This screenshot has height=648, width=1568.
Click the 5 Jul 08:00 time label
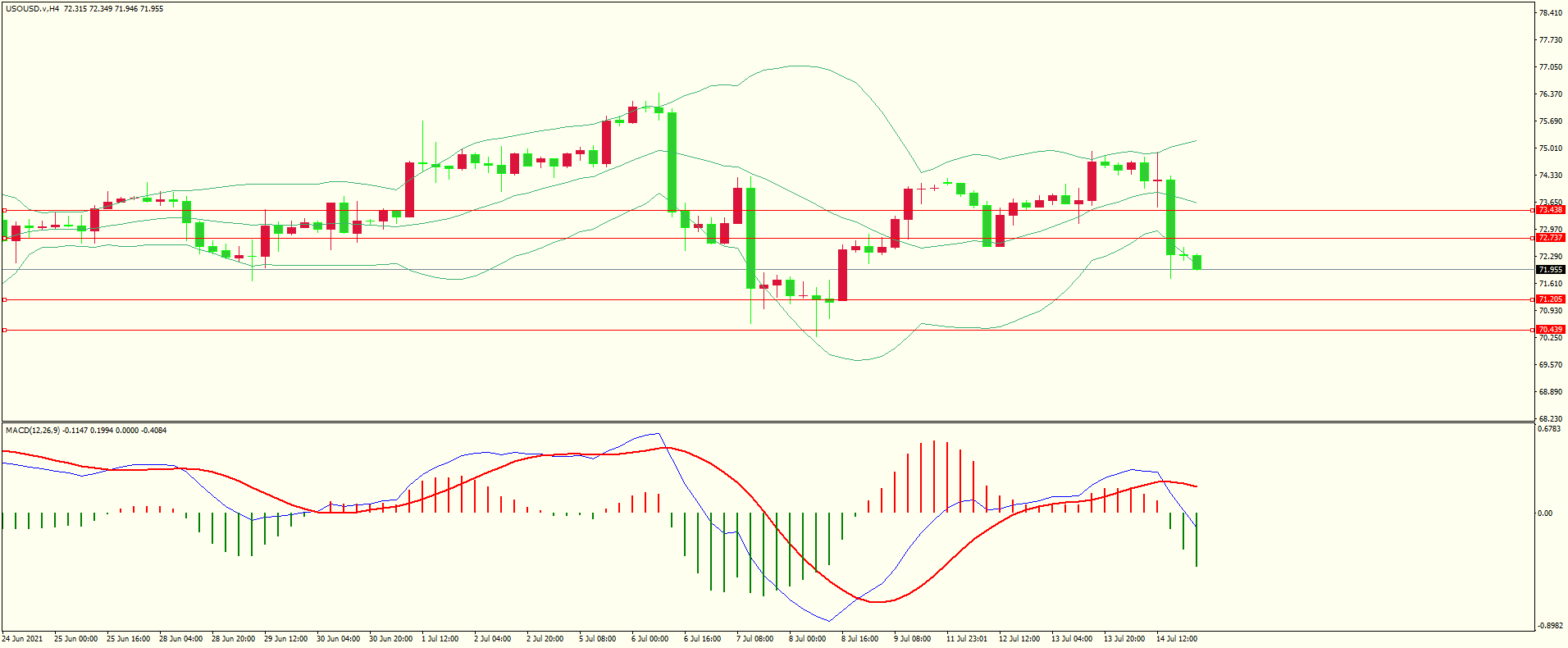(598, 639)
